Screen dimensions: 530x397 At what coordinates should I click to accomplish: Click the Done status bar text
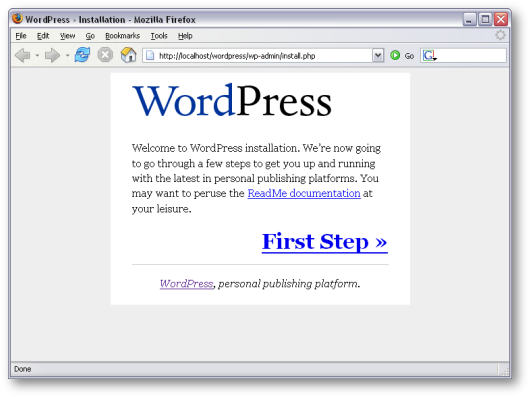[23, 369]
